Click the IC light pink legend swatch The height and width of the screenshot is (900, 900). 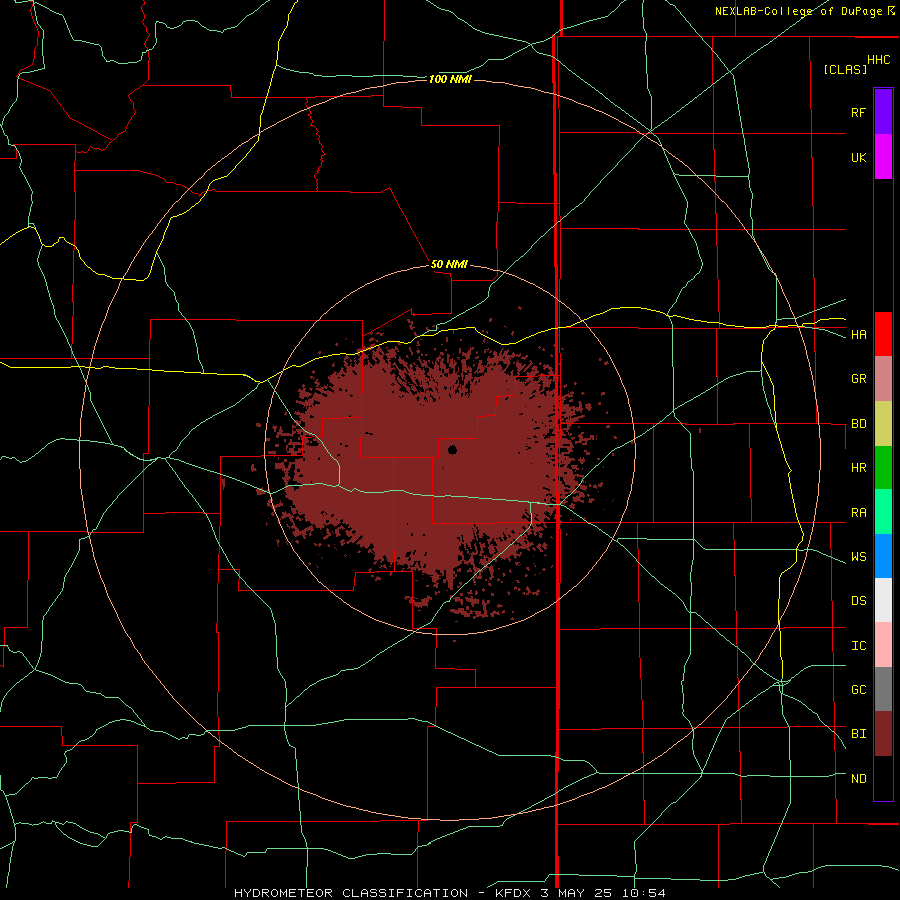pos(883,645)
